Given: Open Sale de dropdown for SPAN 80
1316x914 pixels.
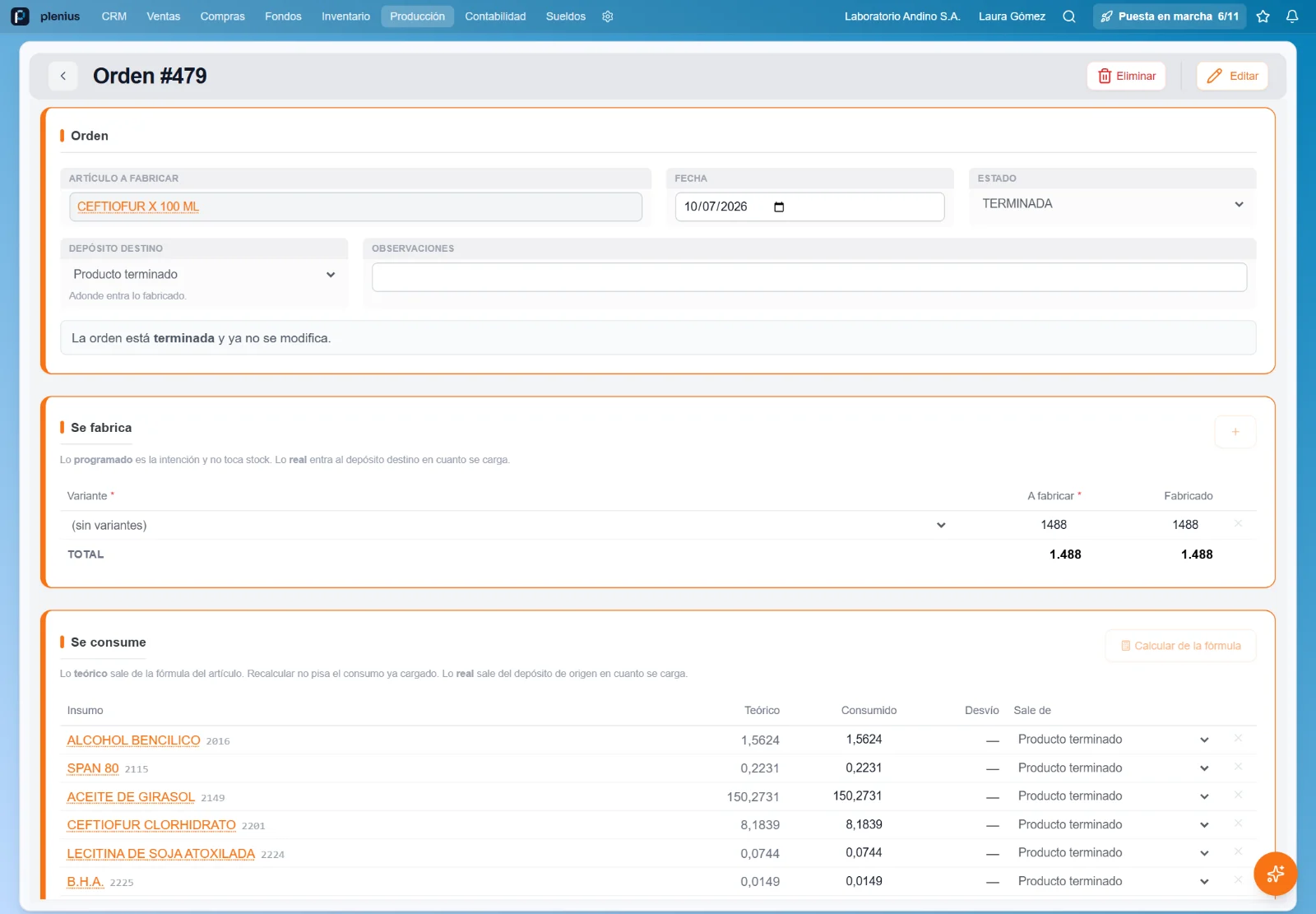Looking at the screenshot, I should tap(1113, 768).
